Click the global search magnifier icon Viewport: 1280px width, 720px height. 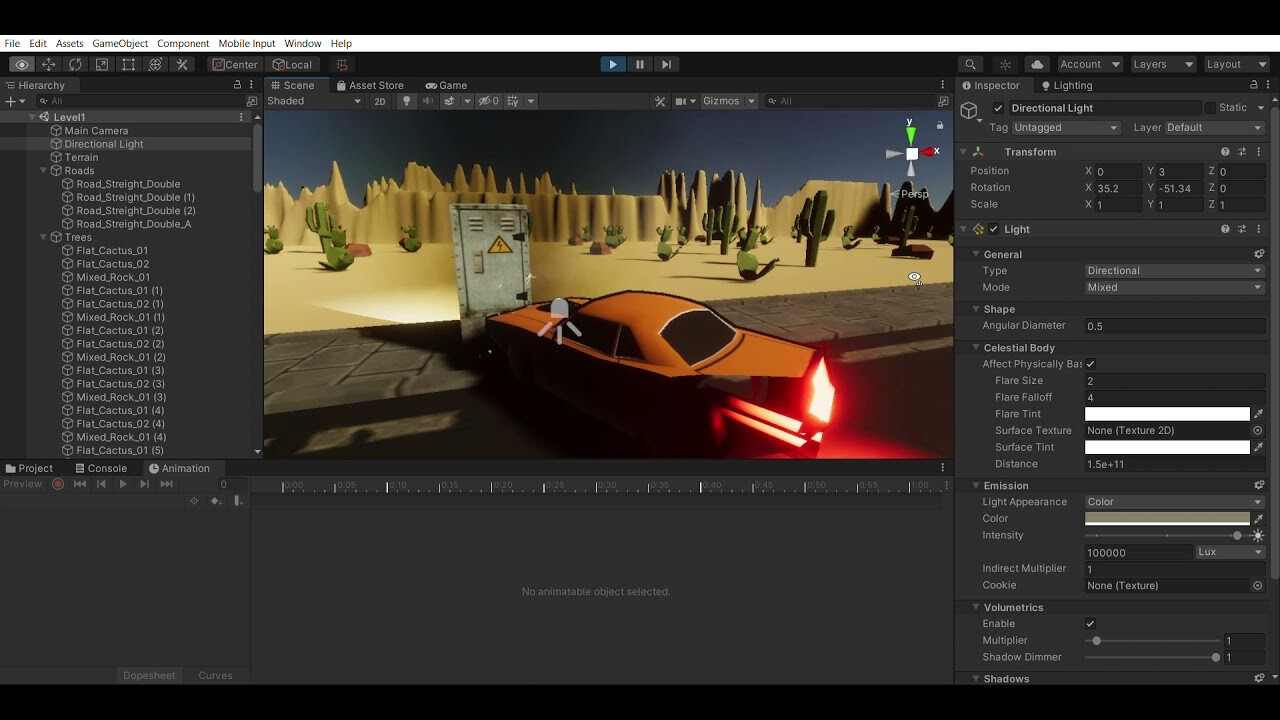coord(970,64)
